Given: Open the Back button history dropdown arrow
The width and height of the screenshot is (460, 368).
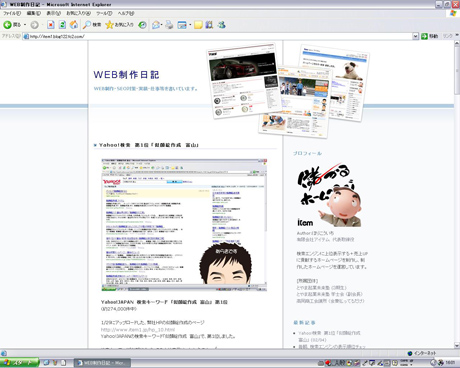Looking at the screenshot, I should pyautogui.click(x=25, y=25).
